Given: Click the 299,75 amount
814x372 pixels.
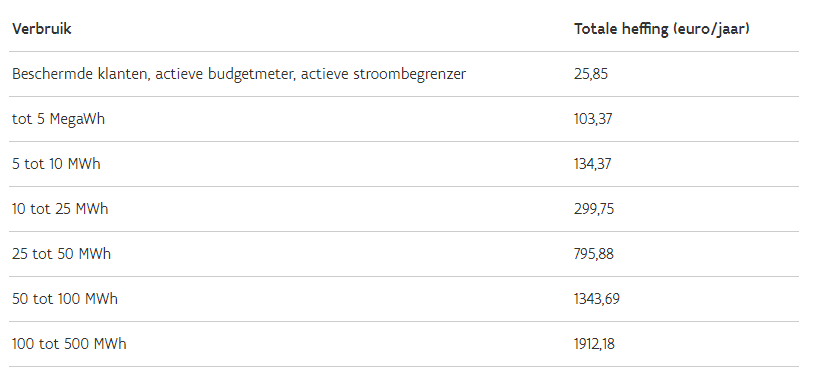Looking at the screenshot, I should coord(594,209).
